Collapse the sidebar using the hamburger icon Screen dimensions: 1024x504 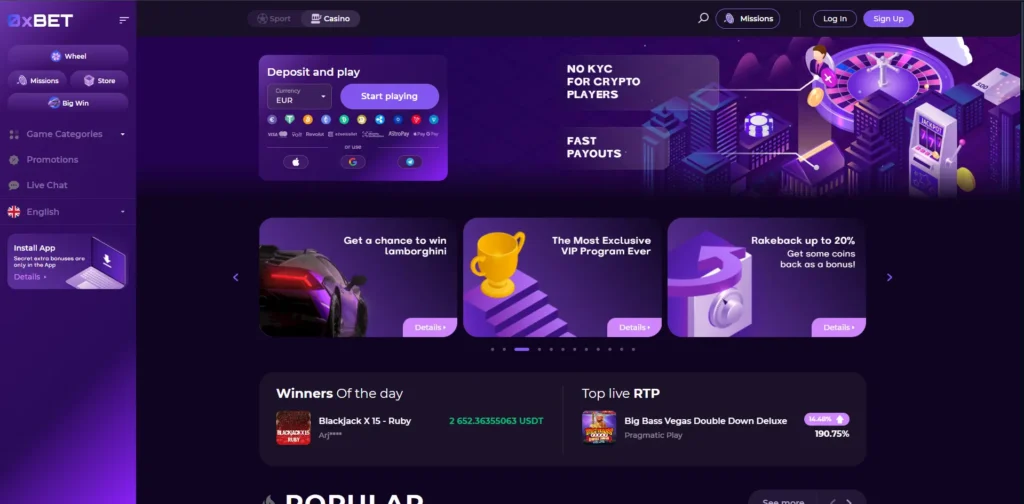(x=124, y=20)
